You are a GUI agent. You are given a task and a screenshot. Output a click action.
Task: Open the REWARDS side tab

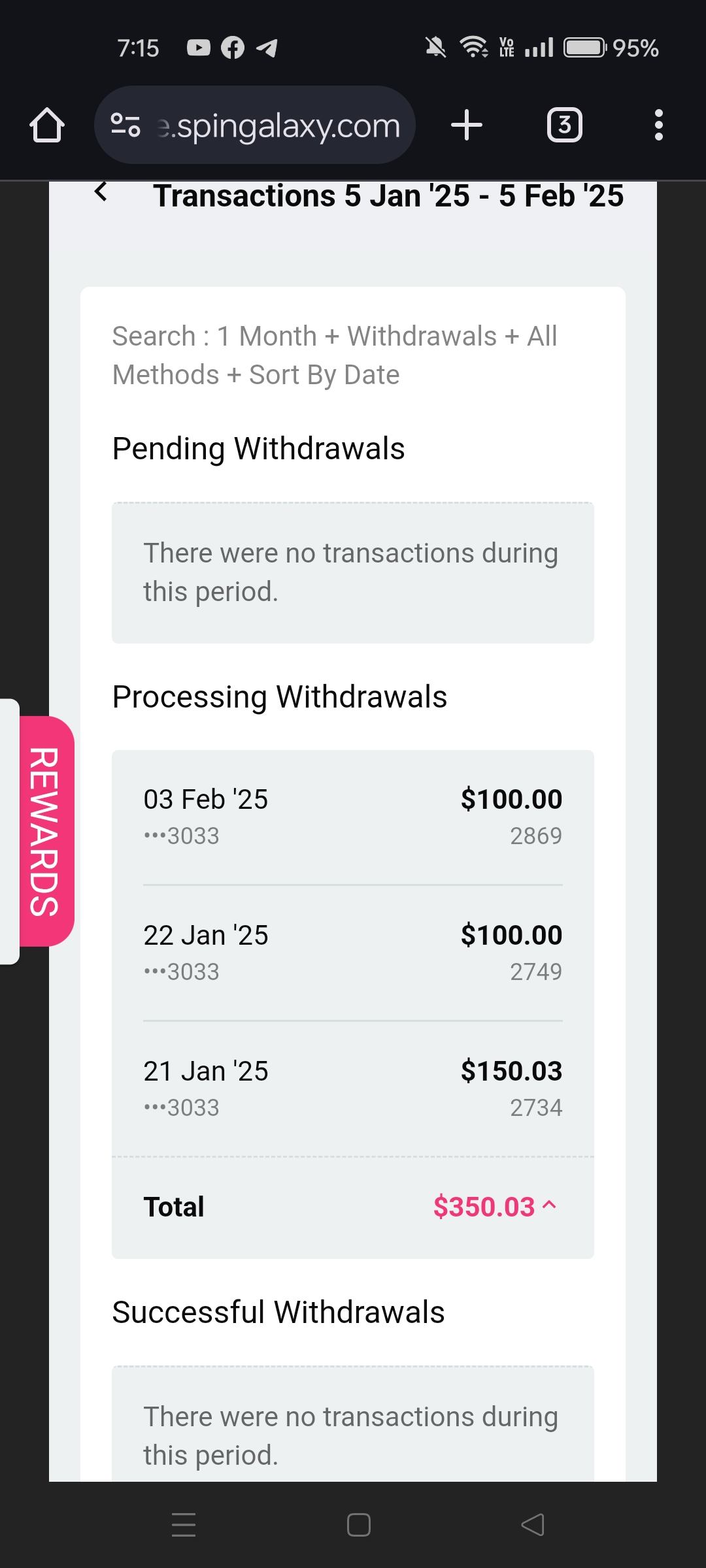[x=46, y=831]
